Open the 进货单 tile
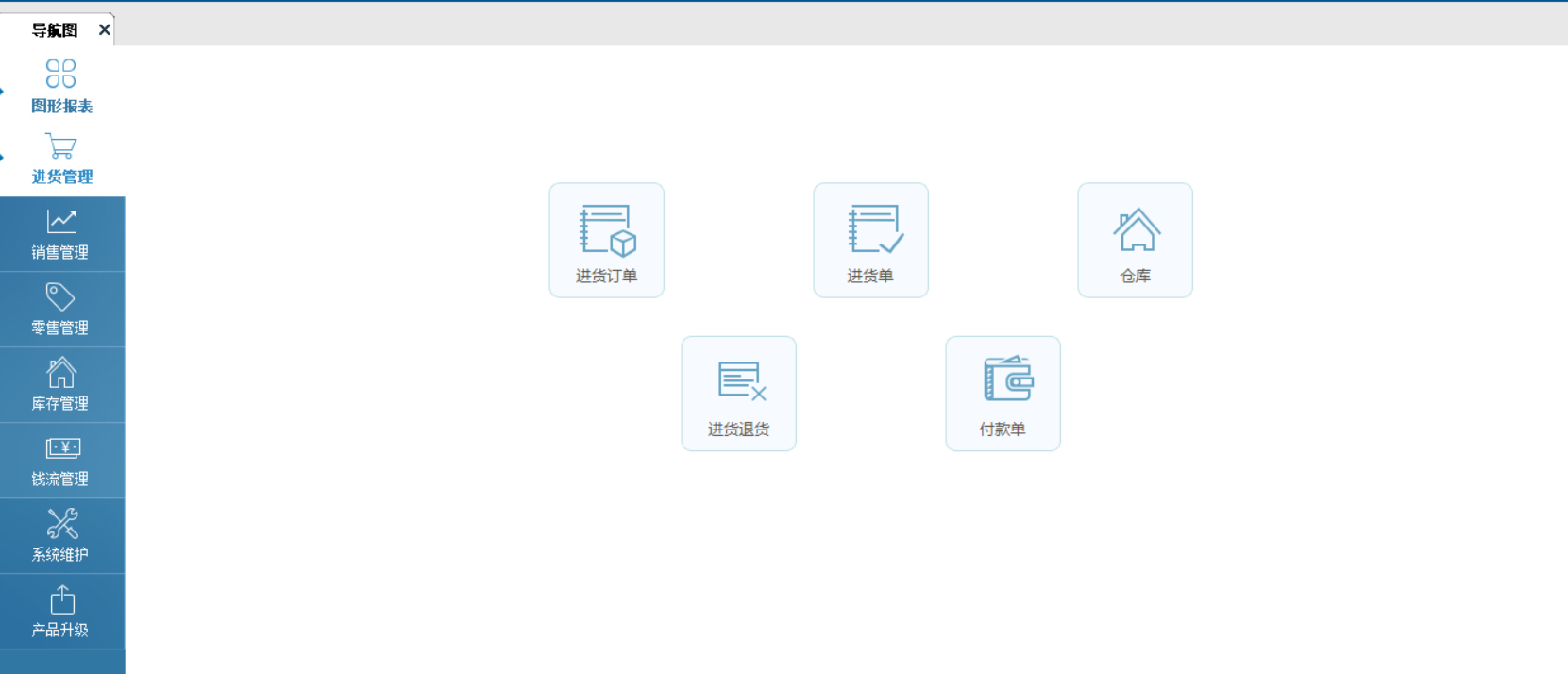 coord(871,241)
